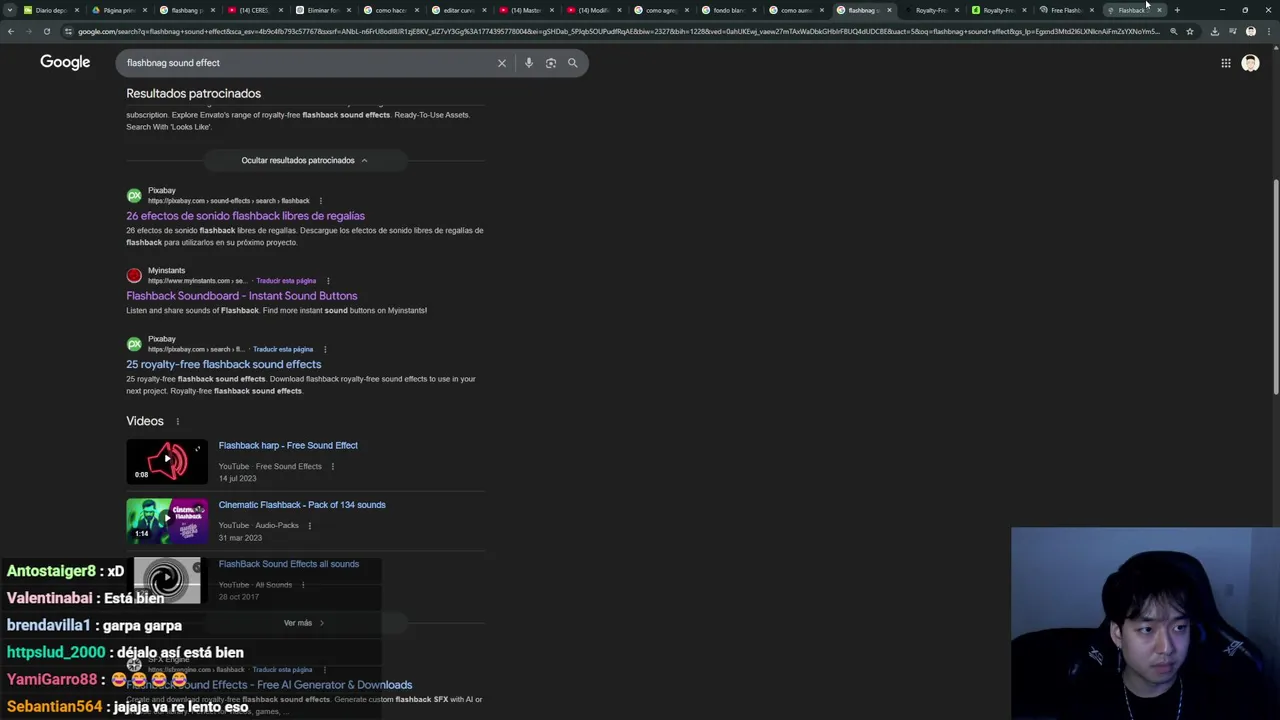Close the como hacer tab
Viewport: 1280px width, 720px height.
(x=415, y=10)
